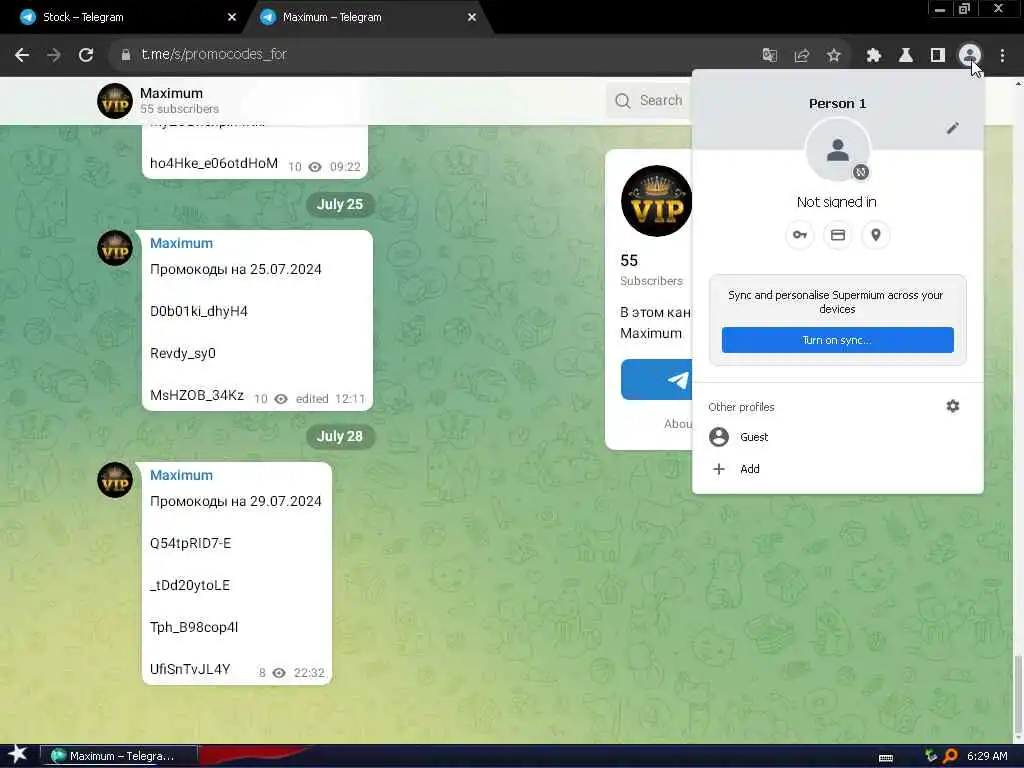Screen dimensions: 1024x768
Task: Open the extensions puzzle icon
Action: pyautogui.click(x=873, y=55)
